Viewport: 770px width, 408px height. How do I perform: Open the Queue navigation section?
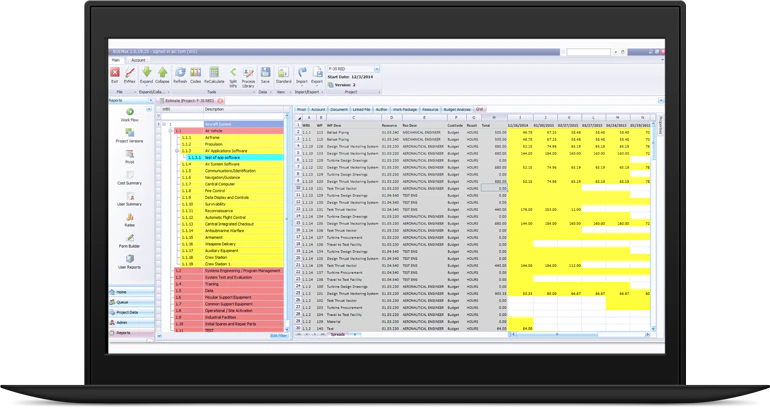(x=131, y=302)
